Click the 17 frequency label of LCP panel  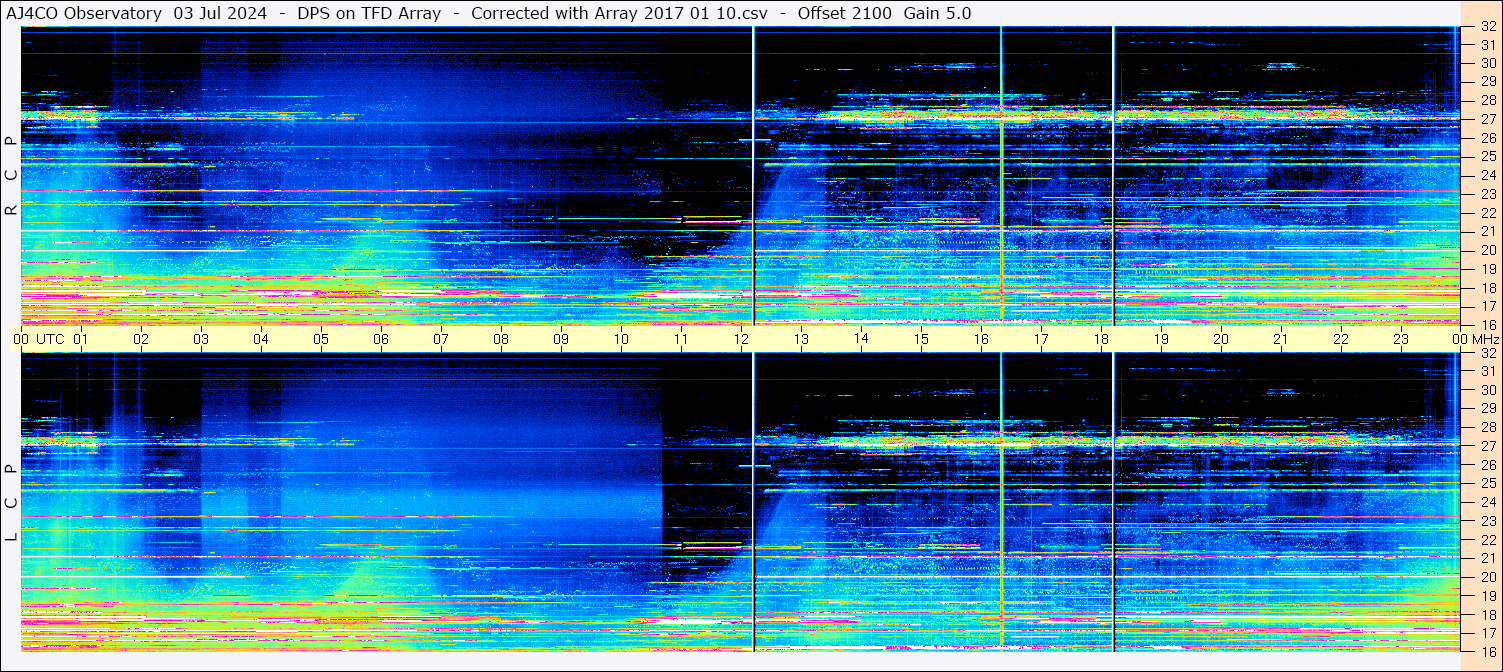[x=1487, y=633]
